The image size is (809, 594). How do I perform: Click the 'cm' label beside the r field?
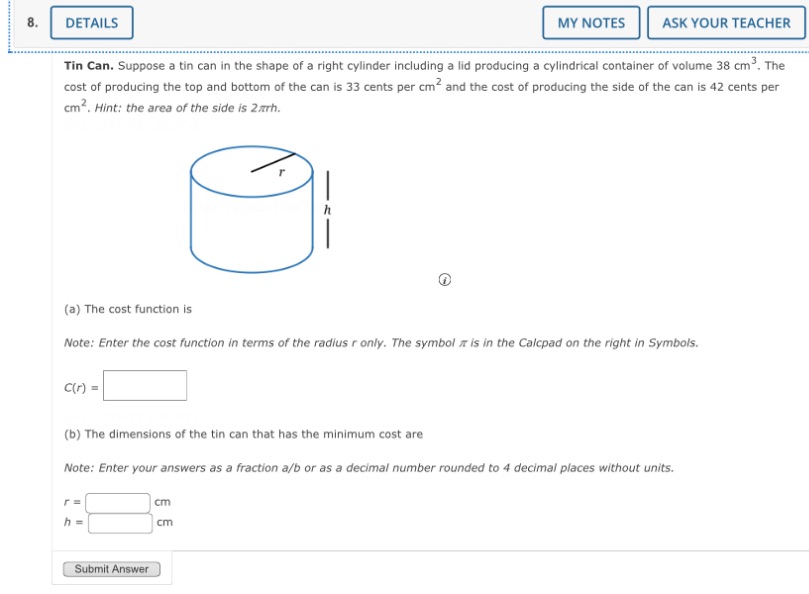pos(162,501)
